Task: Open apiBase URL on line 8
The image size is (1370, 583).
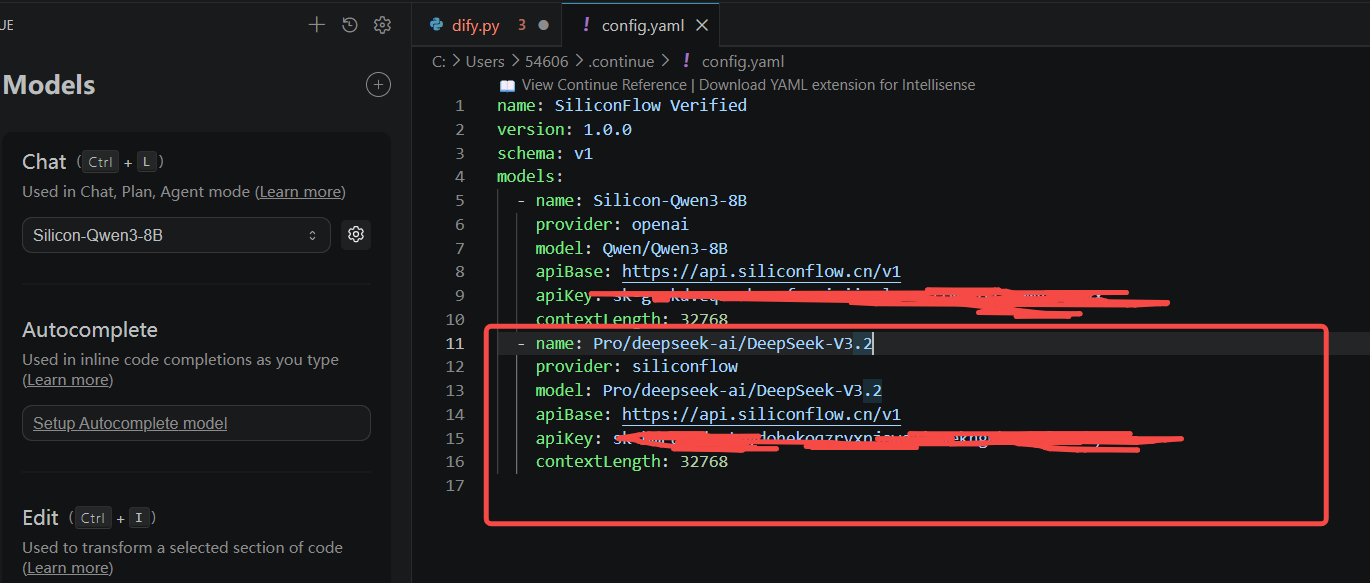Action: coord(761,271)
